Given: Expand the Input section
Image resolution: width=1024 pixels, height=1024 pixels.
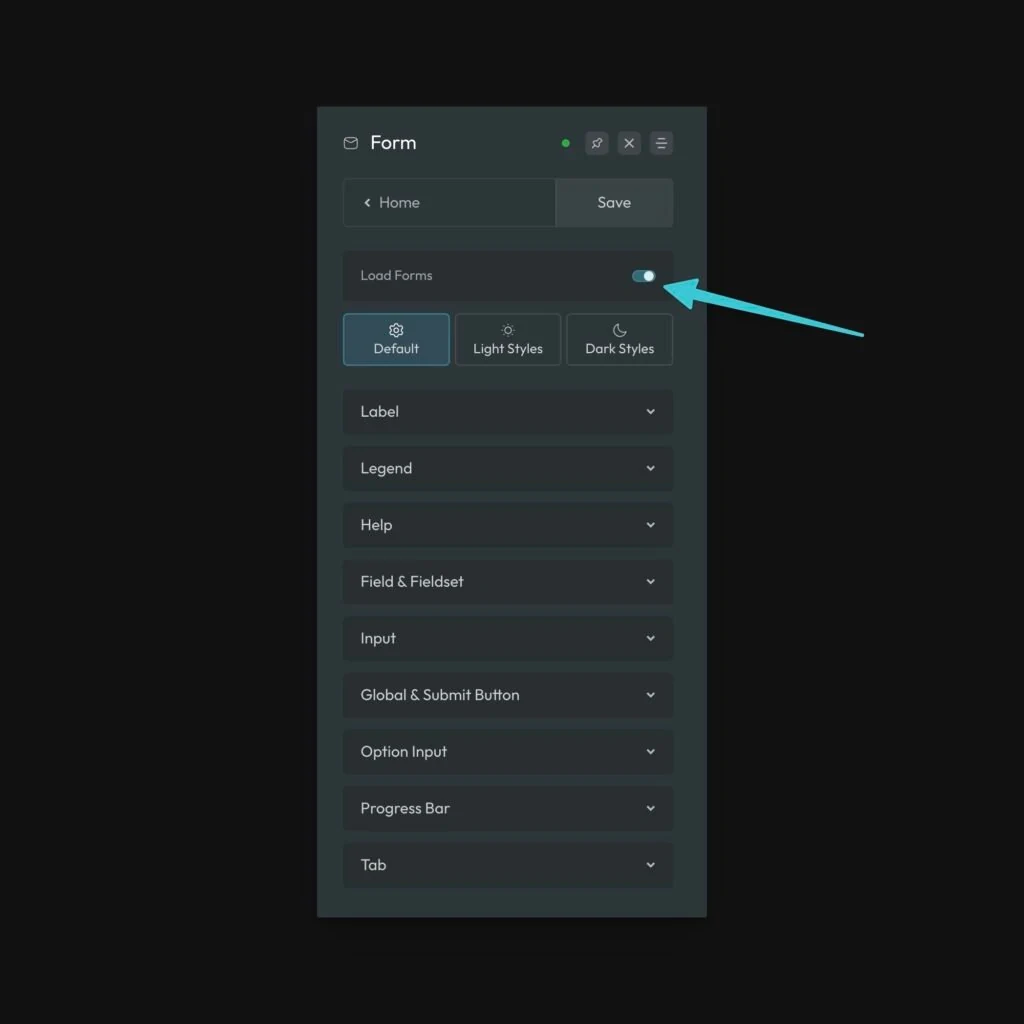Looking at the screenshot, I should coord(508,638).
